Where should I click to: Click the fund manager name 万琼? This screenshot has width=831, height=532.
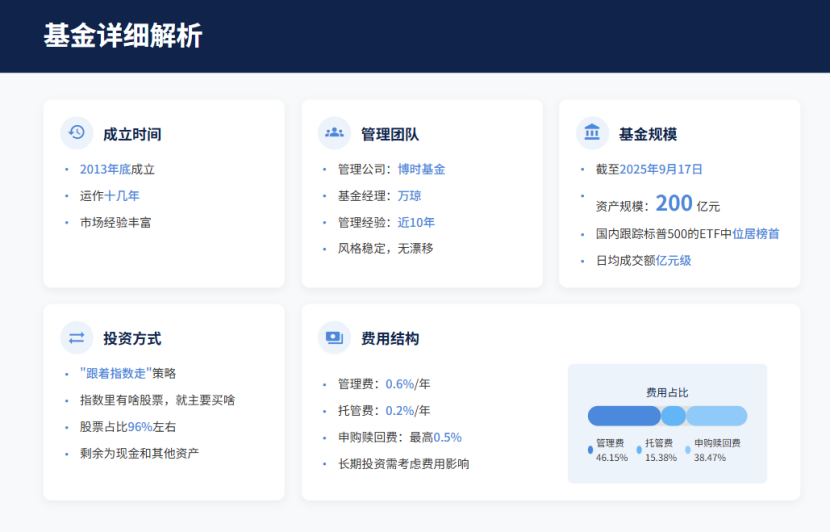click(x=409, y=196)
